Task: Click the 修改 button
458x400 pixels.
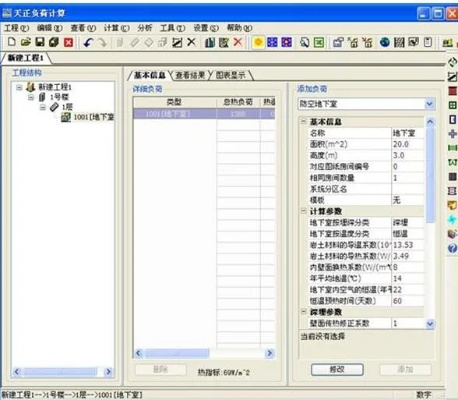Action: tap(337, 369)
